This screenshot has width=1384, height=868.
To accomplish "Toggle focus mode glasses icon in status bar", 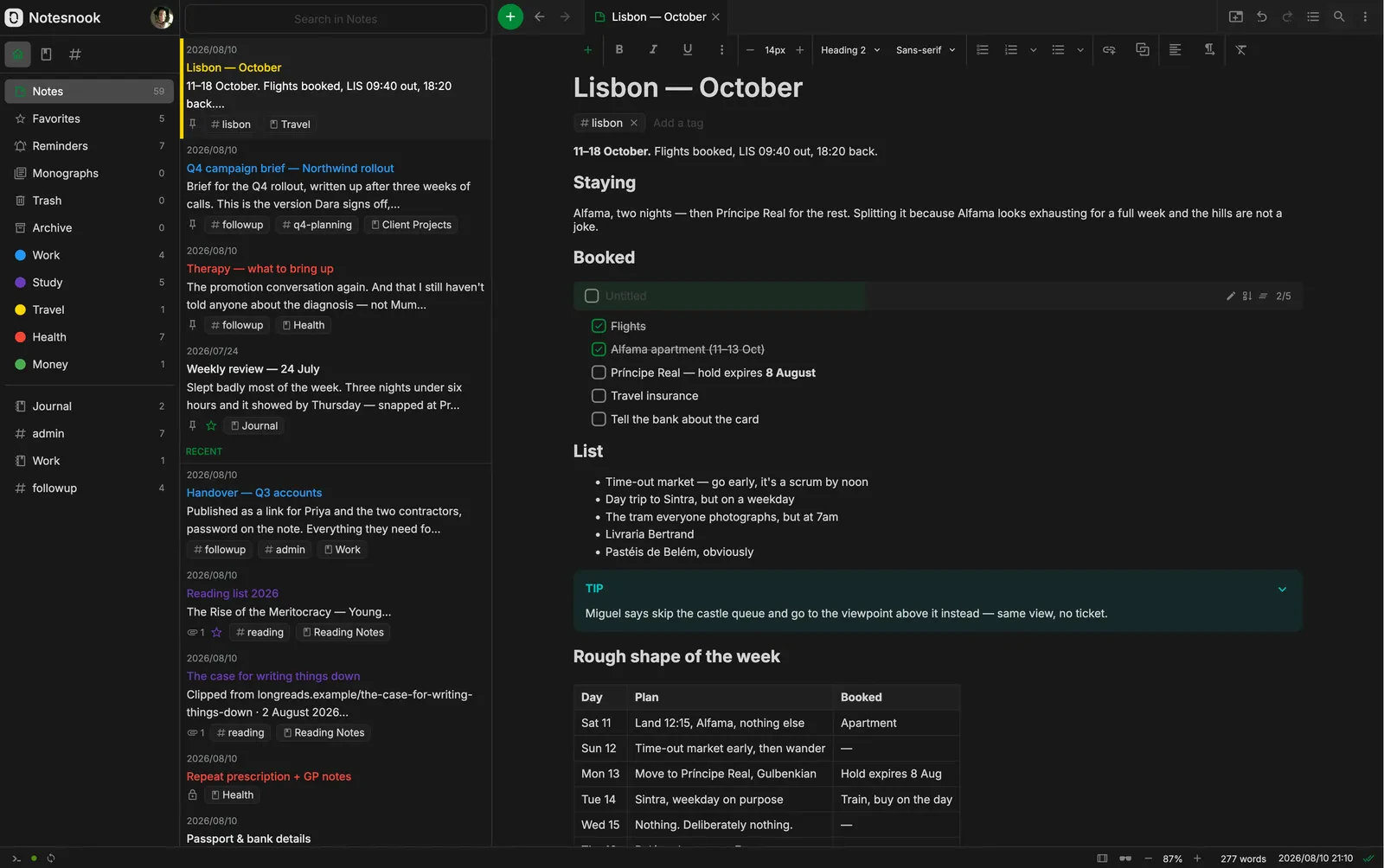I will point(1125,858).
